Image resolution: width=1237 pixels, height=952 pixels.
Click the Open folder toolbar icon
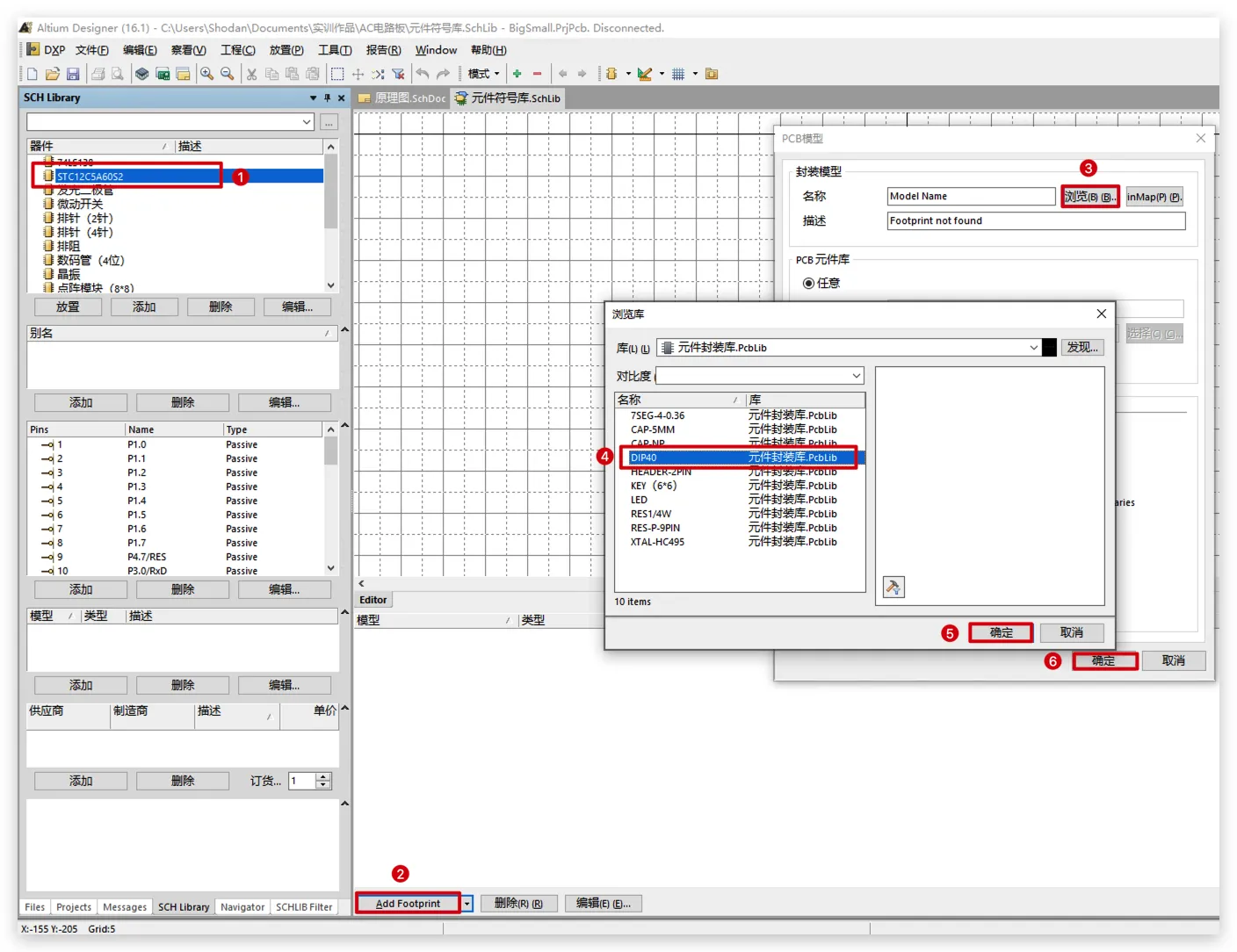53,74
